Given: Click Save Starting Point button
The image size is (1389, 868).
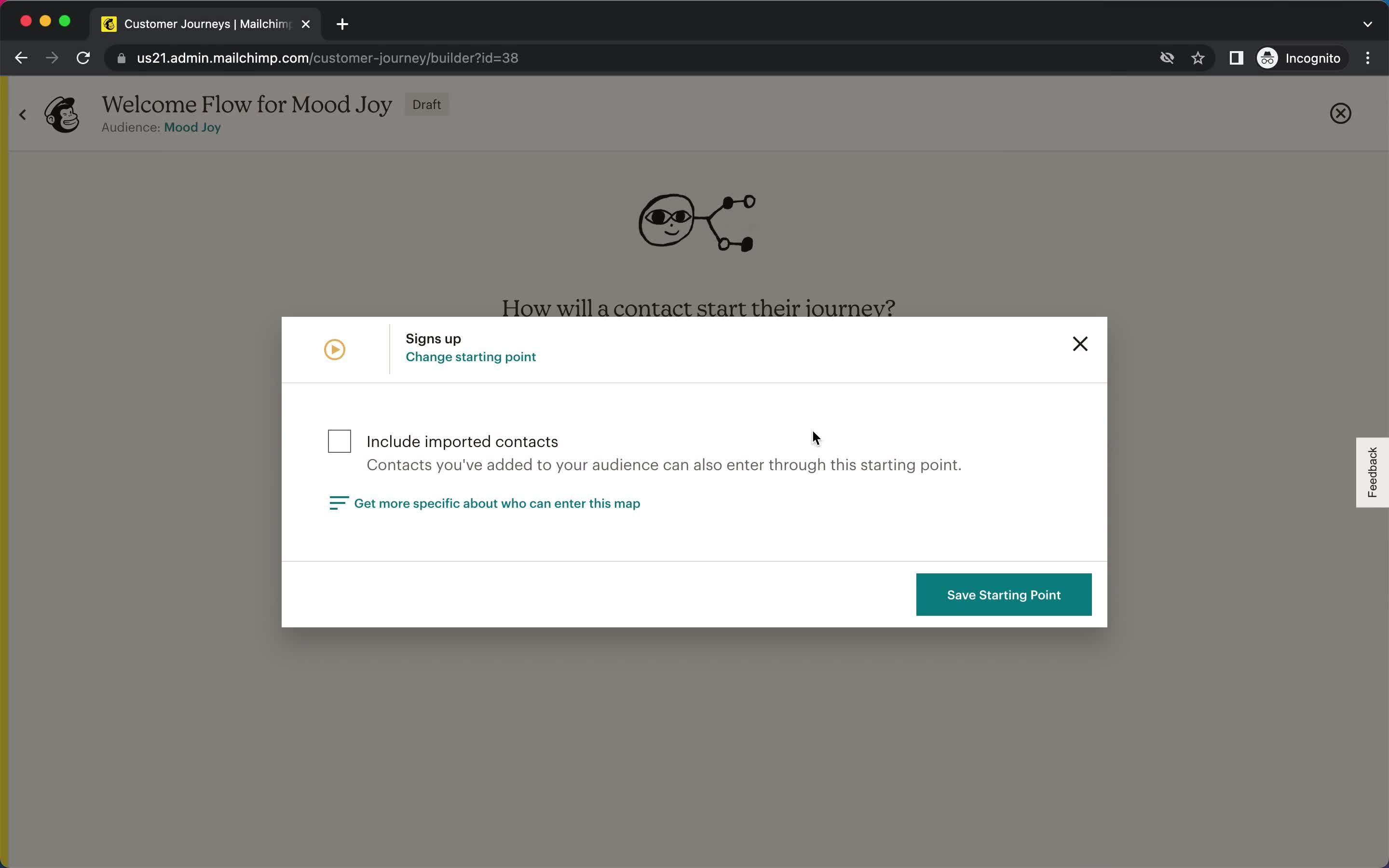Looking at the screenshot, I should [x=1003, y=594].
